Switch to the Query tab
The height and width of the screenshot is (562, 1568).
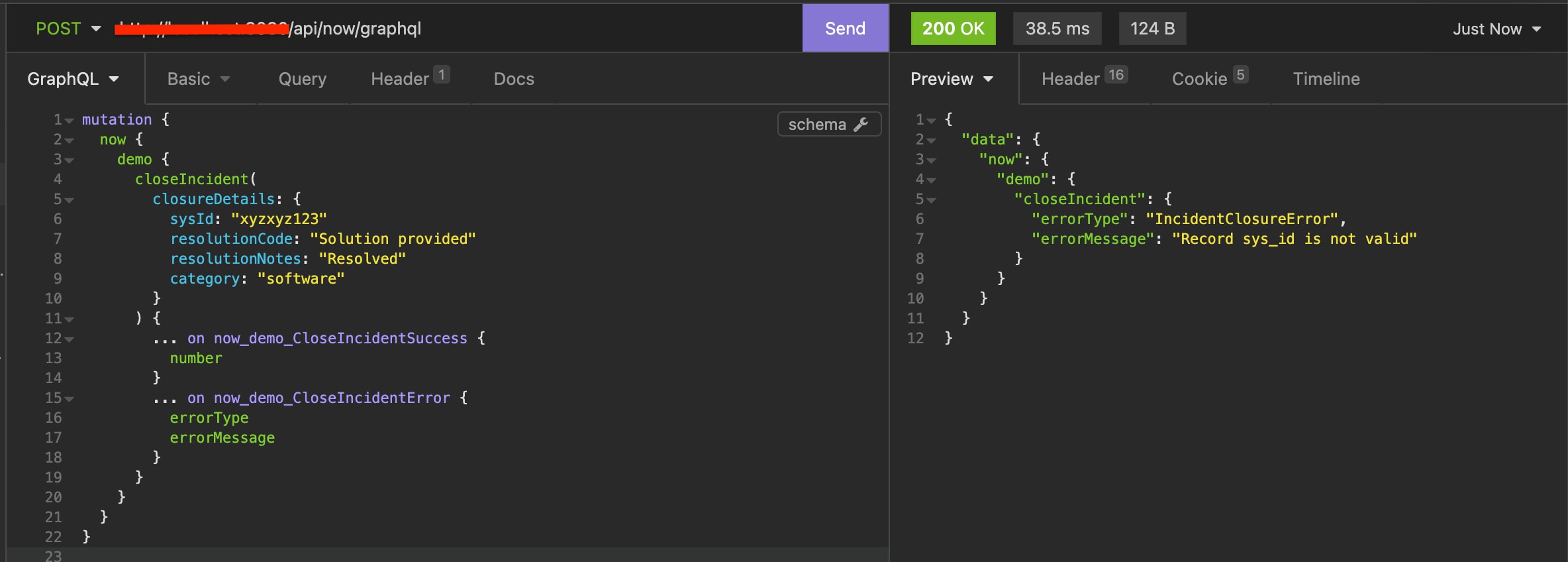(303, 79)
